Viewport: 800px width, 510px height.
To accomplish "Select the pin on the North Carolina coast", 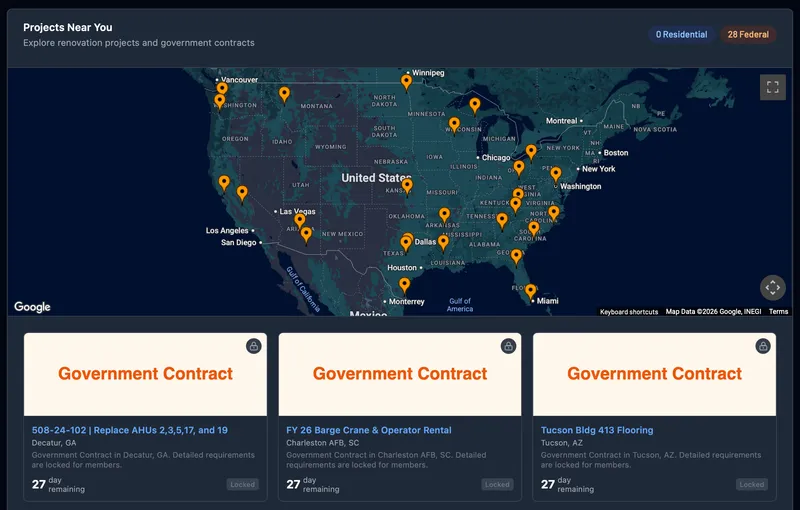I will (554, 215).
